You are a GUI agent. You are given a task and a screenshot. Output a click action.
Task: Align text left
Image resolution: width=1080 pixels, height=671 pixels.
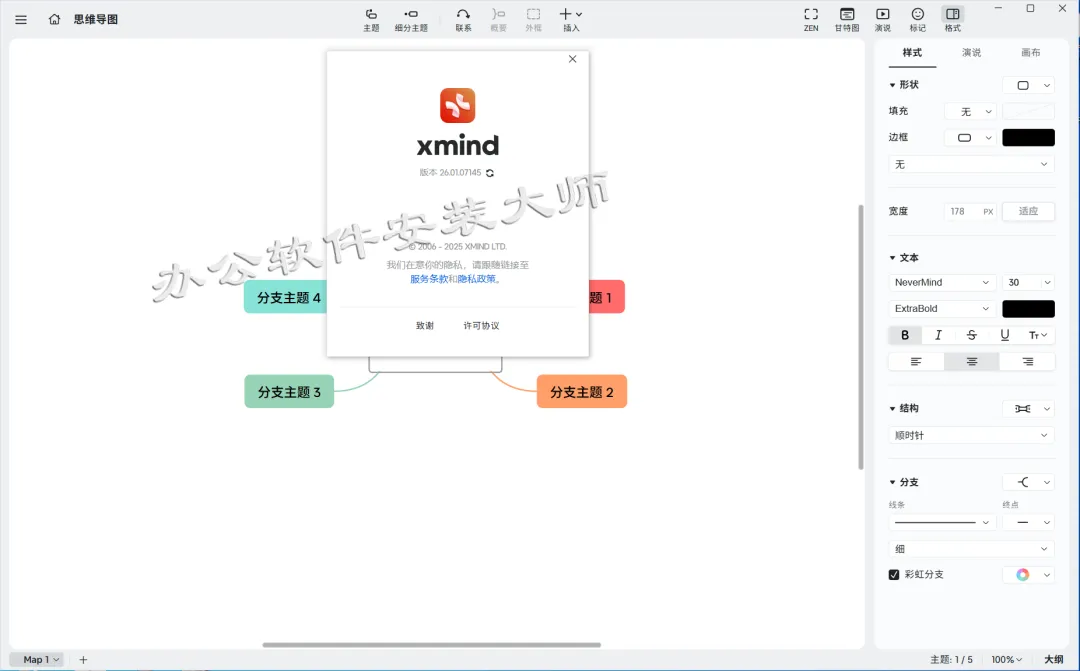916,362
